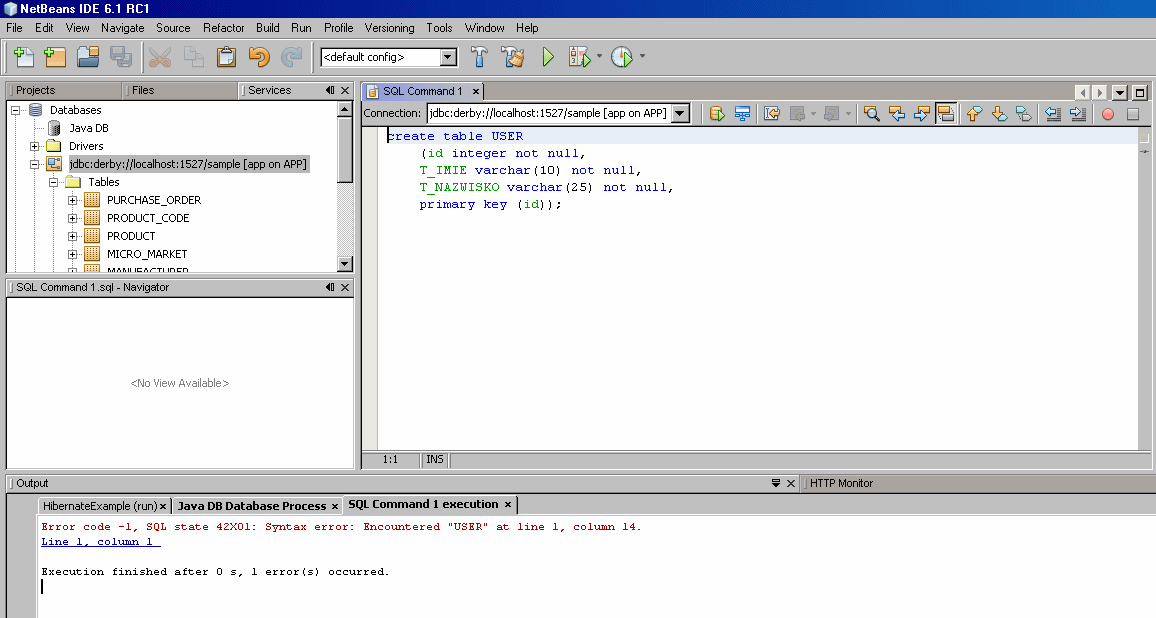Viewport: 1156px width, 618px height.
Task: Click the Build Main Project hammer icon
Action: (479, 57)
